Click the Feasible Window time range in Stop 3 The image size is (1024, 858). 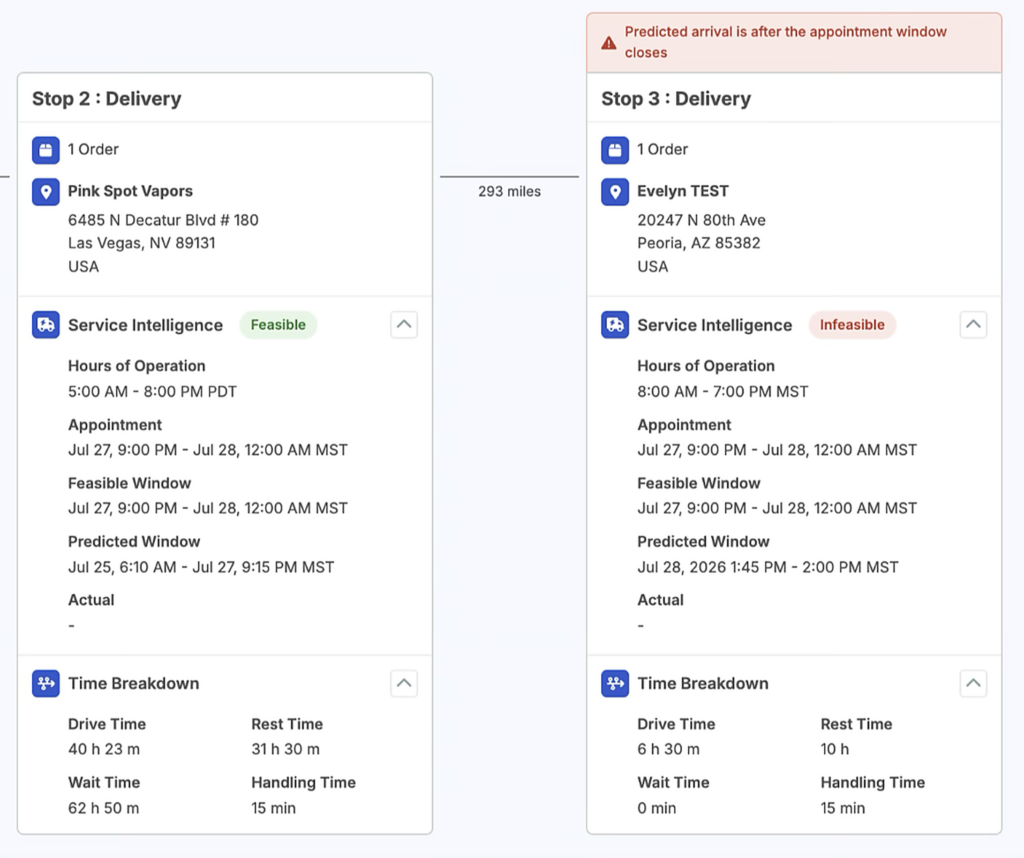click(x=777, y=508)
